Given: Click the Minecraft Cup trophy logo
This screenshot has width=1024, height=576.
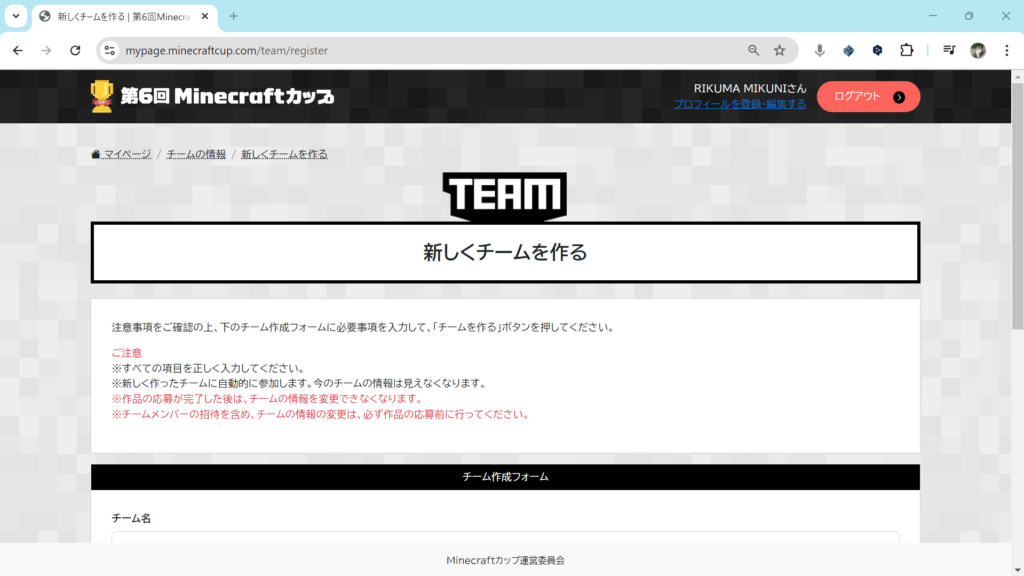Looking at the screenshot, I should point(101,96).
